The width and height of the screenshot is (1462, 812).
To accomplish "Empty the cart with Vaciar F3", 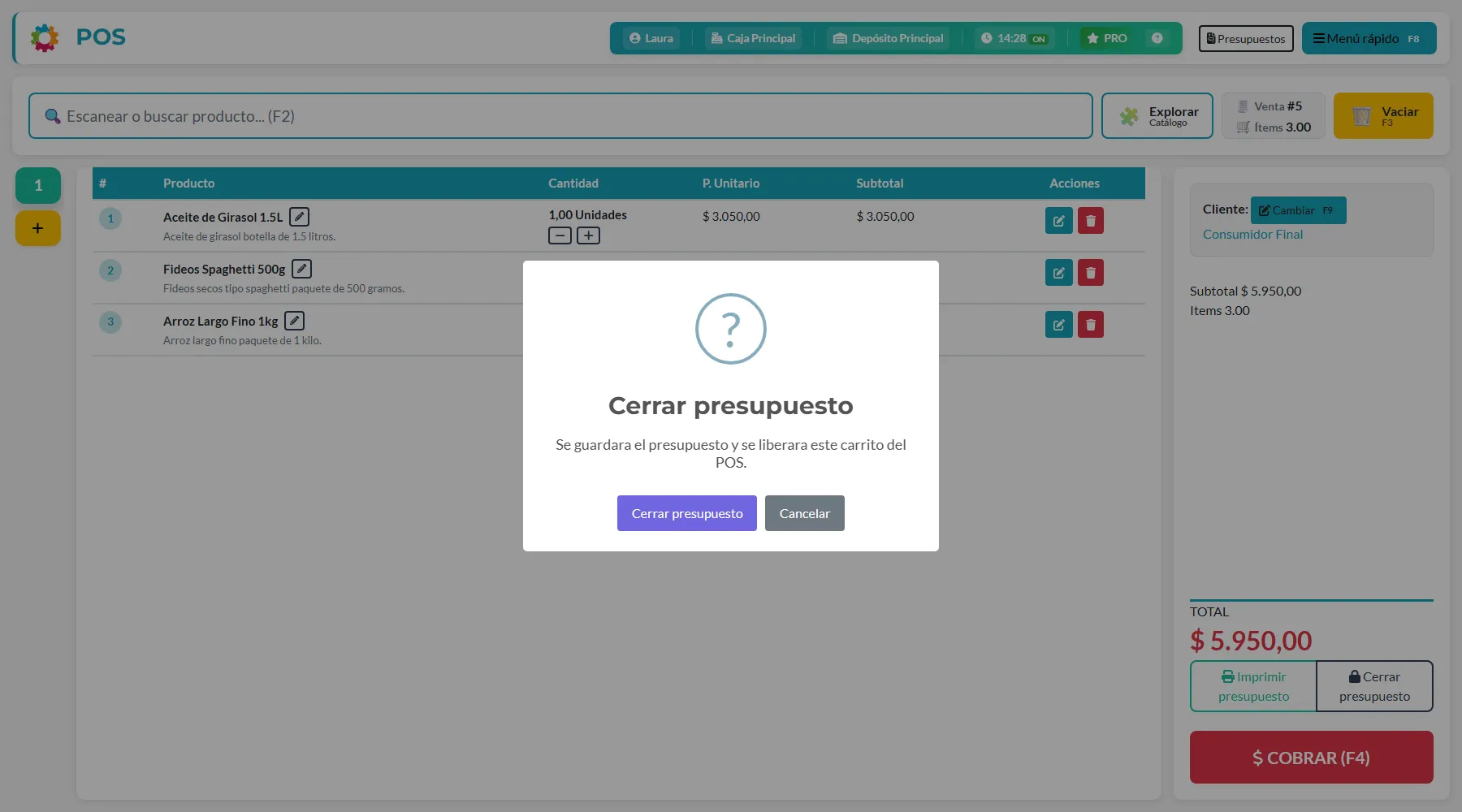I will [1383, 116].
